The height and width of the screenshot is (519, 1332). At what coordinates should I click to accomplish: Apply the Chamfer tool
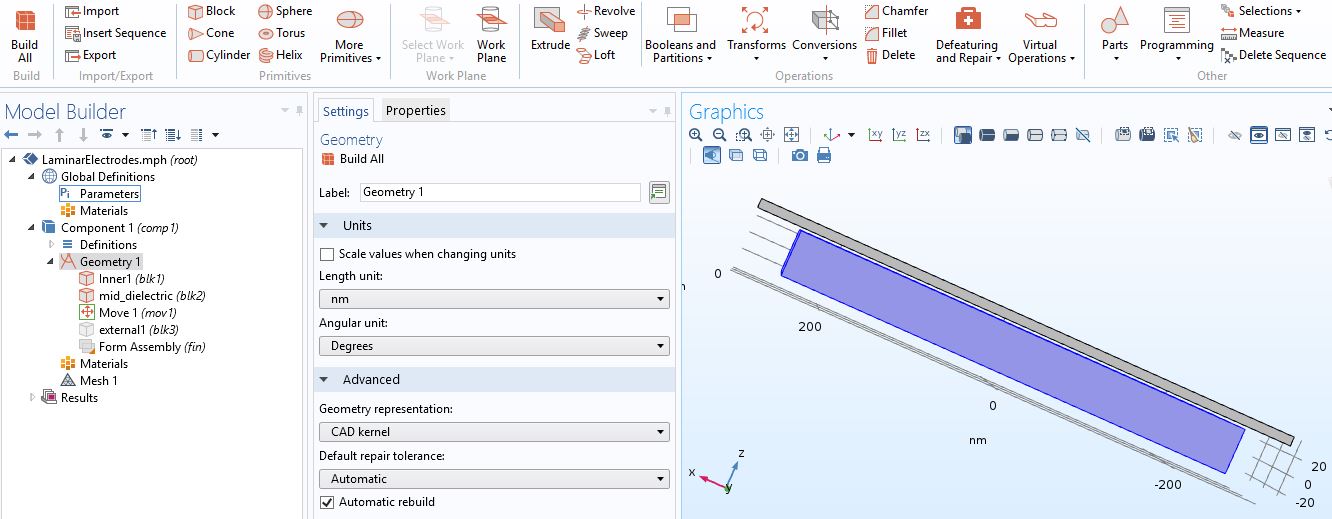(896, 11)
